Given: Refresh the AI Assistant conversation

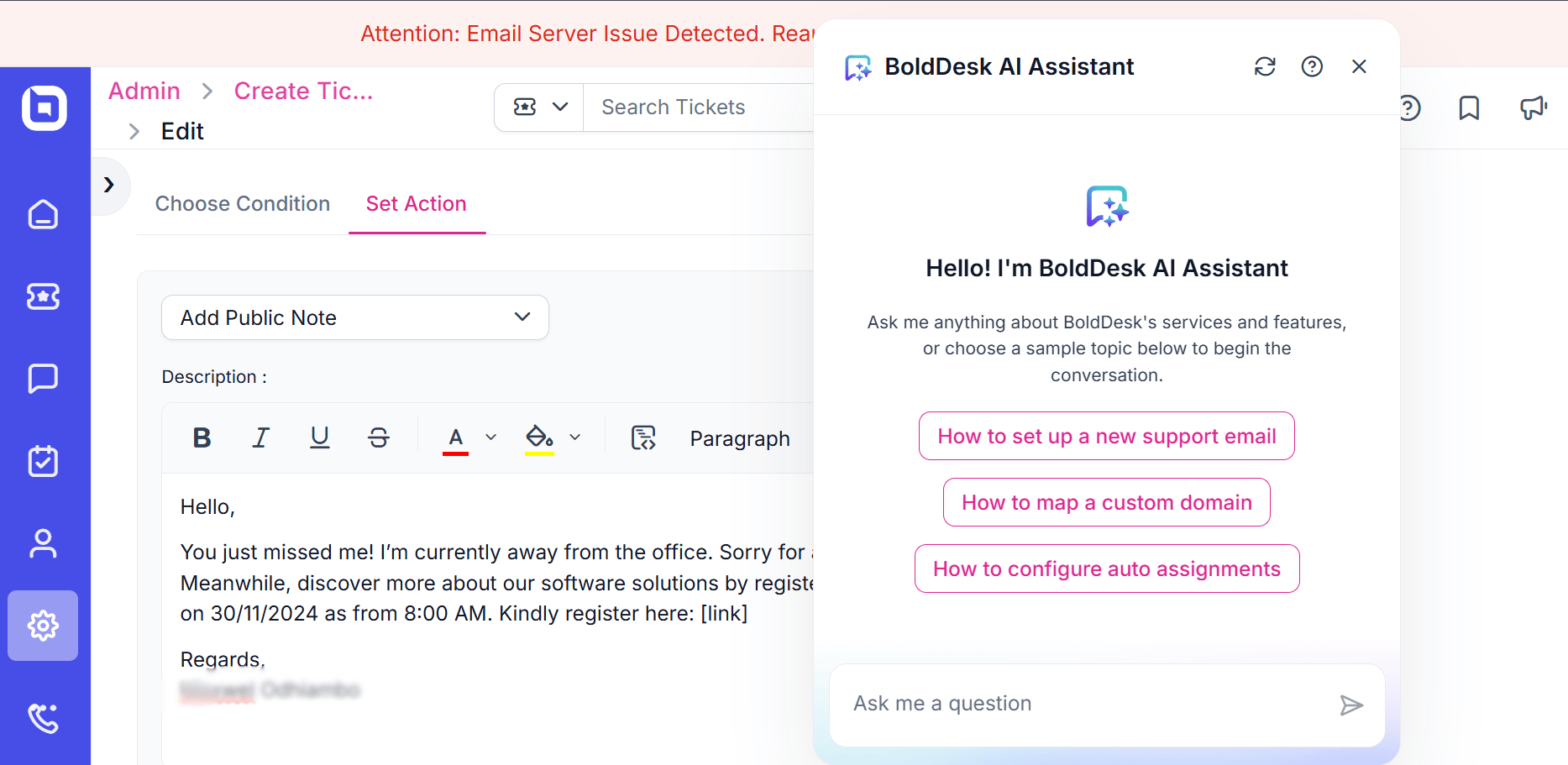Looking at the screenshot, I should pos(1265,66).
